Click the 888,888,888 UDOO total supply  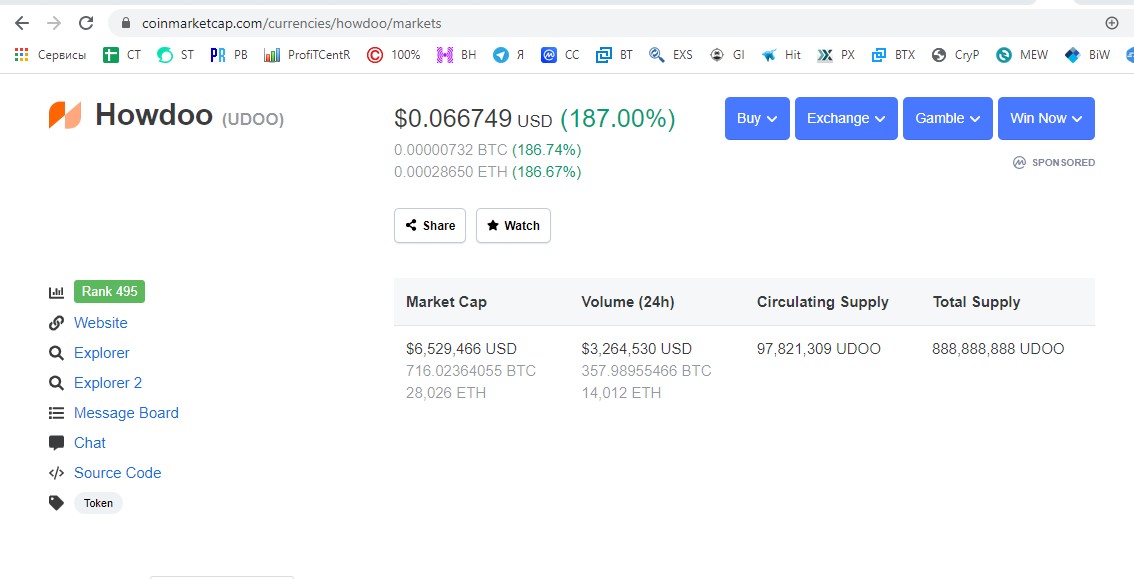click(998, 349)
